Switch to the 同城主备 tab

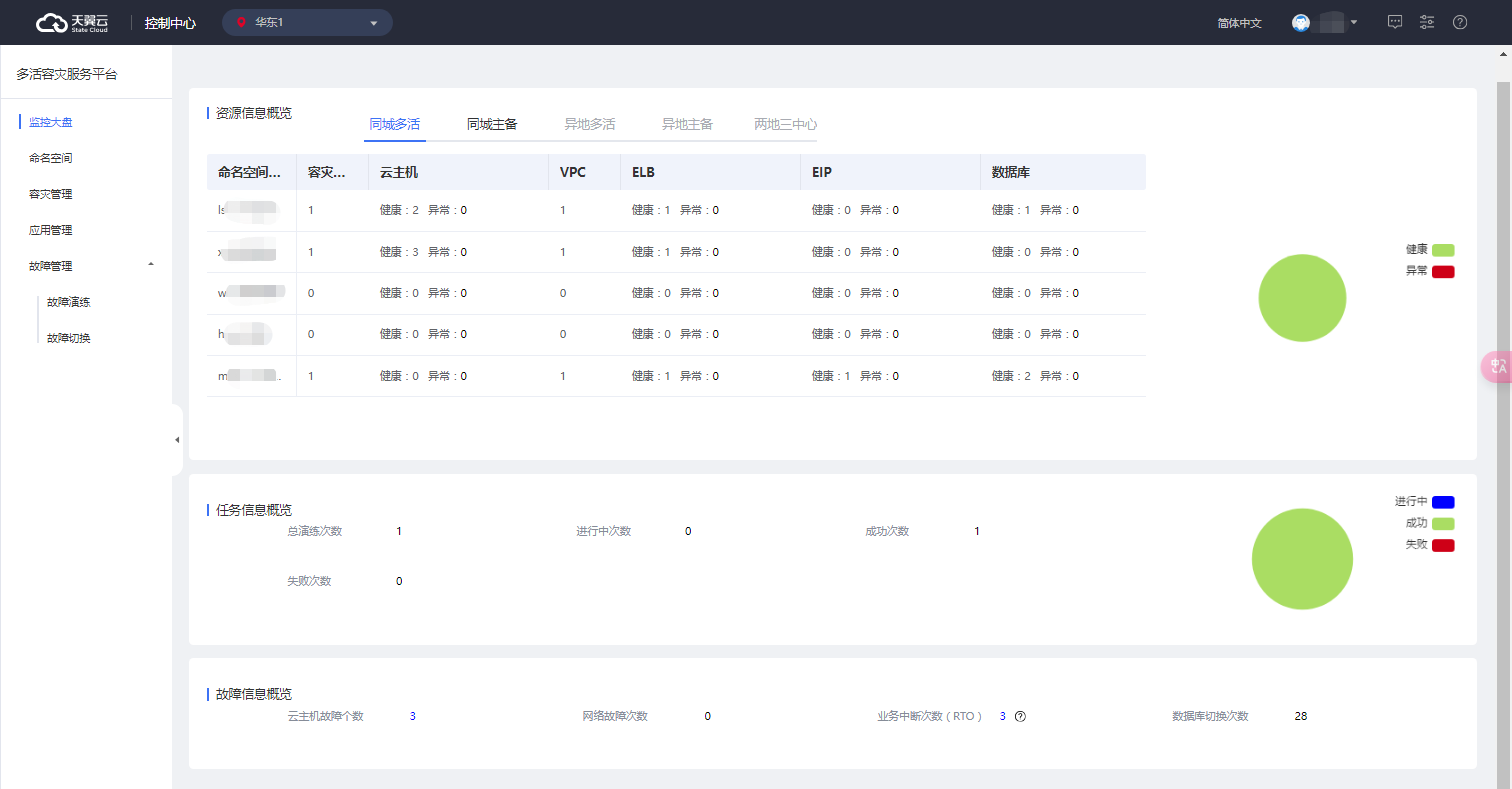click(x=492, y=125)
